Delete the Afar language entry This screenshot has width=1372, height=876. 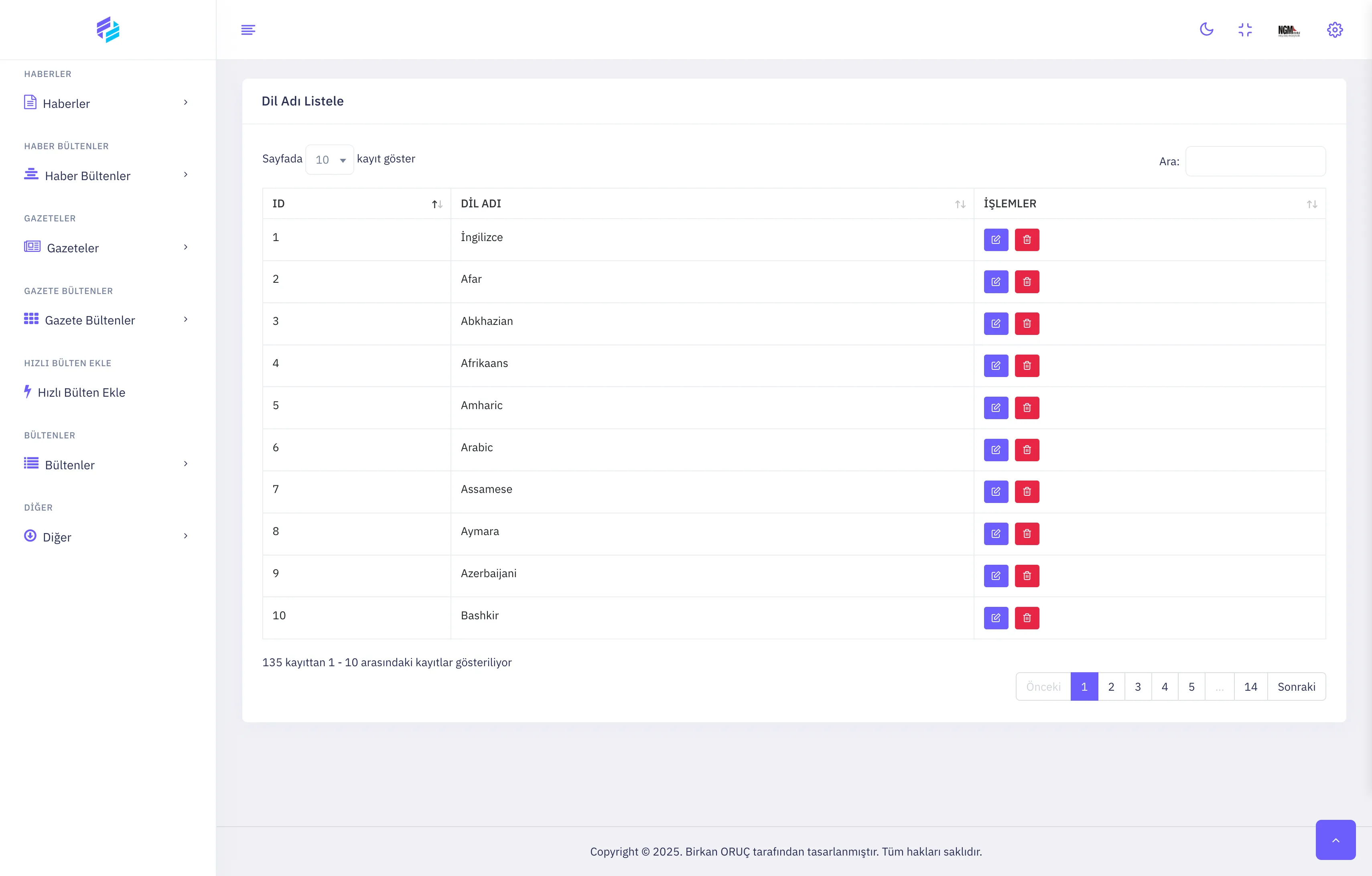[x=1027, y=282]
